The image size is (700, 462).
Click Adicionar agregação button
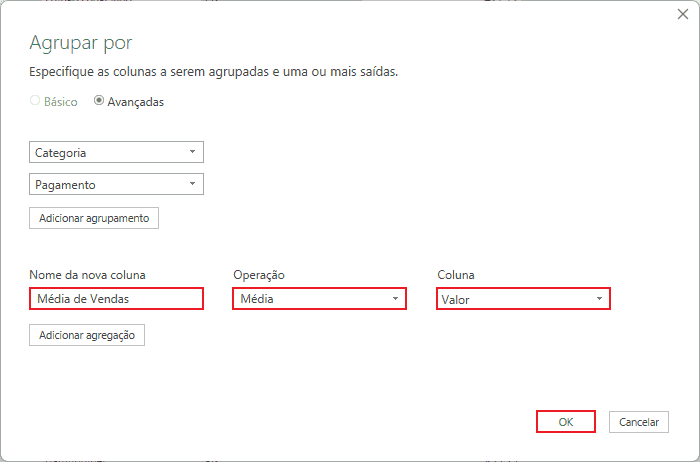click(87, 335)
